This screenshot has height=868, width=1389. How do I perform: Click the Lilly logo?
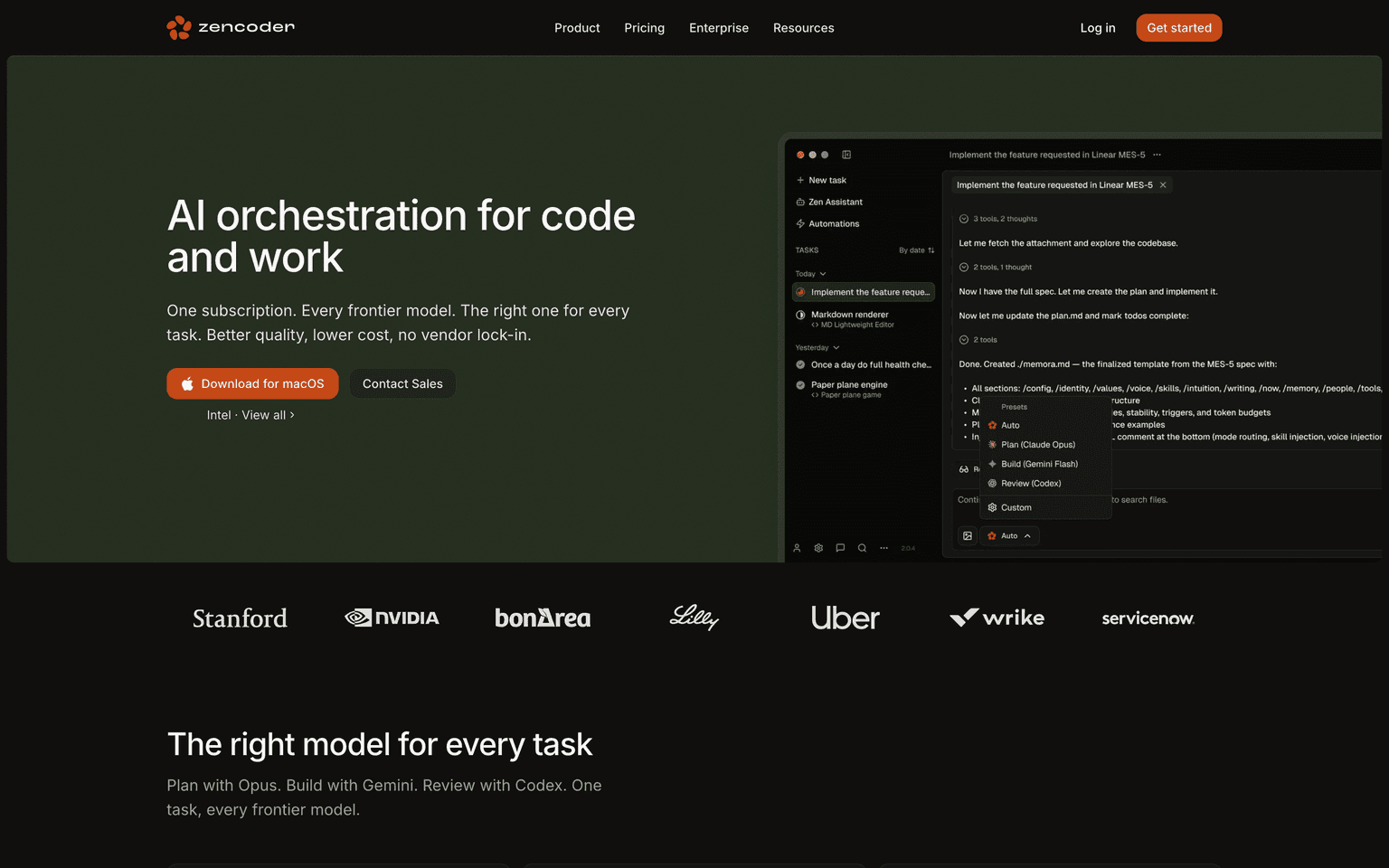(694, 617)
